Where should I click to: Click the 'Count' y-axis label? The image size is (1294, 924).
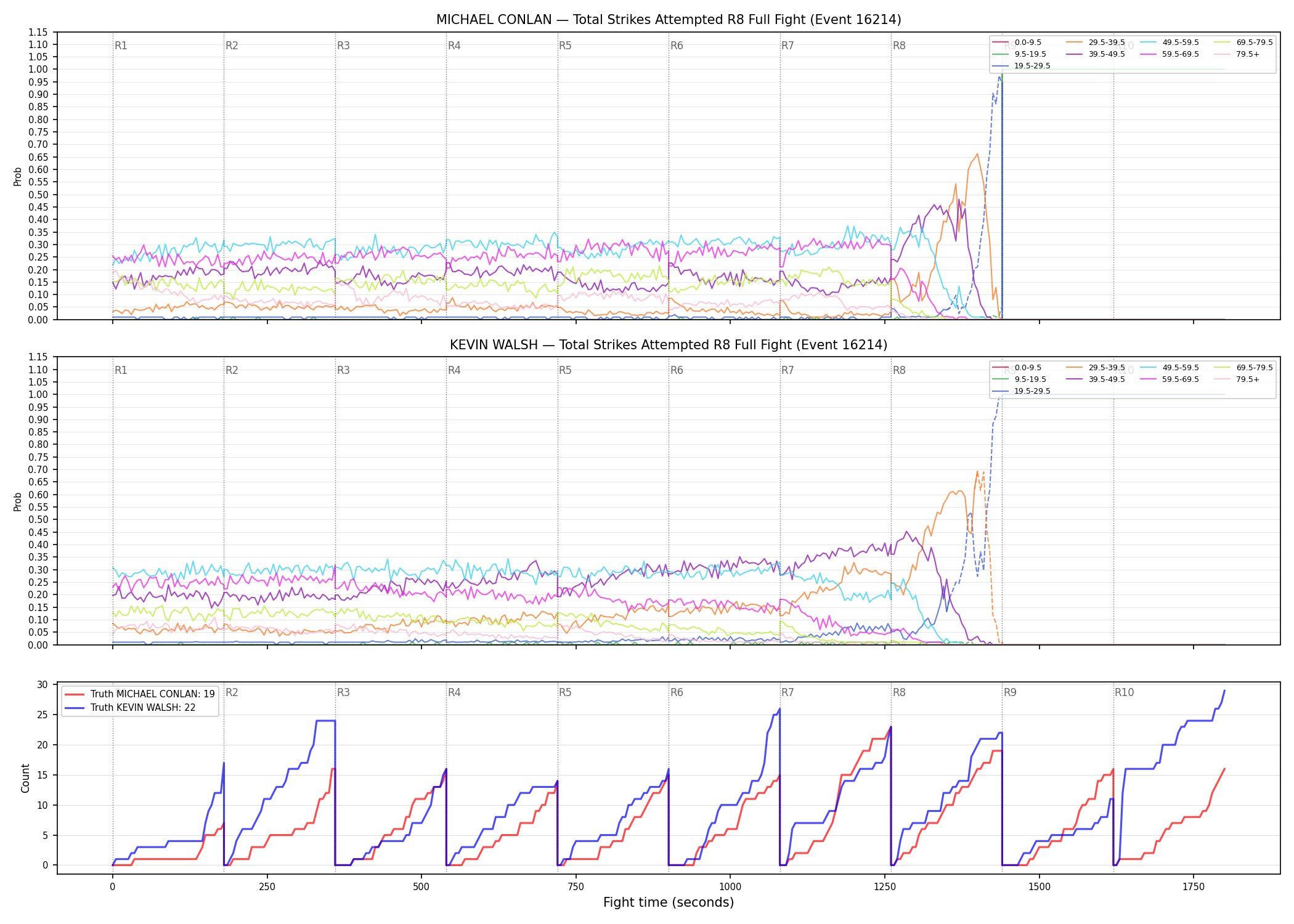[25, 778]
